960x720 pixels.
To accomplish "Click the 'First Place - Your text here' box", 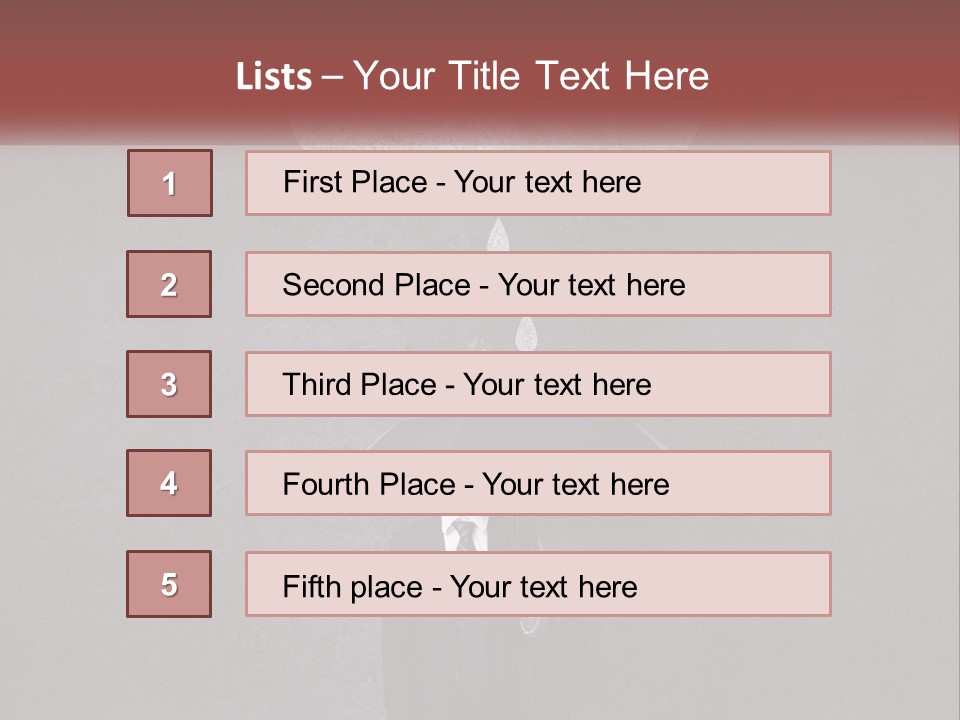I will click(538, 183).
